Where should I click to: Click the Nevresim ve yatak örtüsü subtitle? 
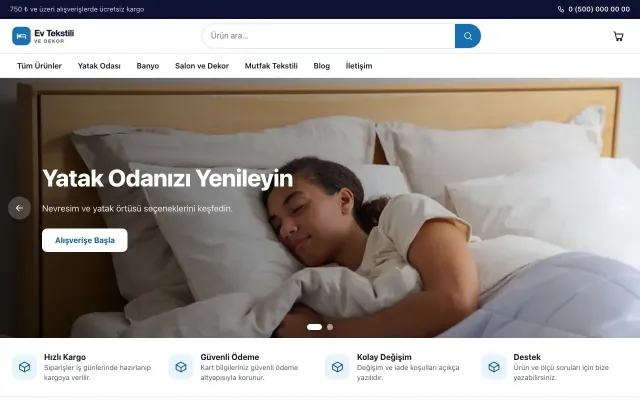pos(137,209)
